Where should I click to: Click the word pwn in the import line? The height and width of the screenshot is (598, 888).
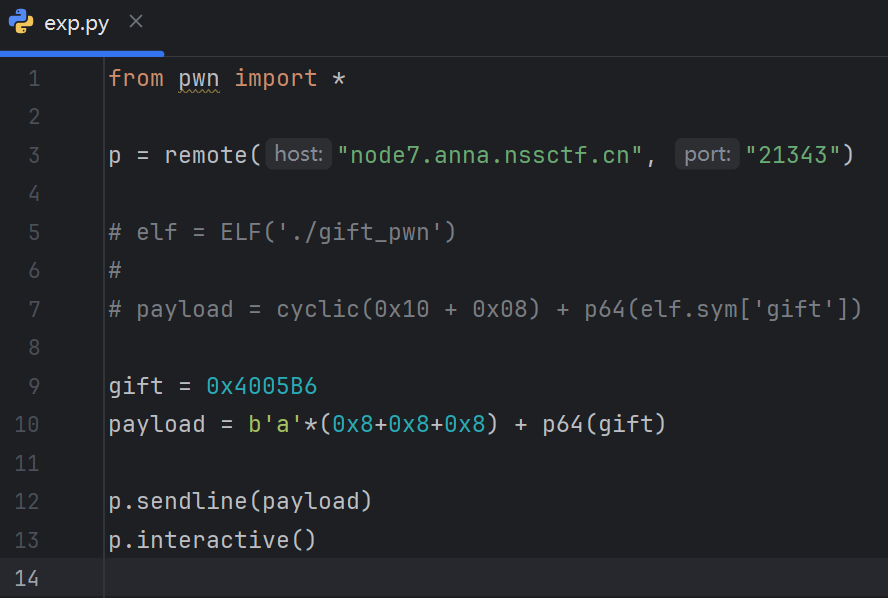click(x=199, y=78)
